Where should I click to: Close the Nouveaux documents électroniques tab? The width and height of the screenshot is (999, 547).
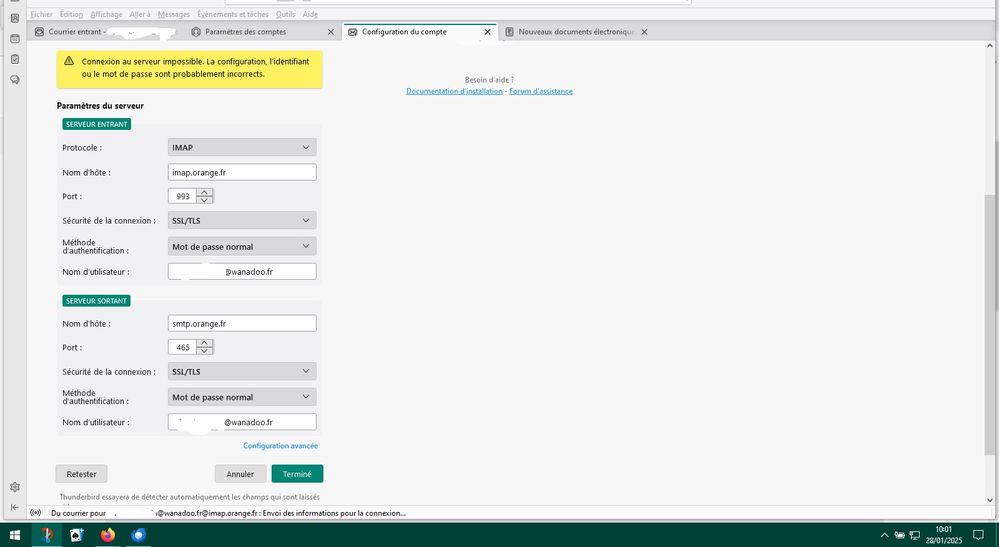coord(644,32)
